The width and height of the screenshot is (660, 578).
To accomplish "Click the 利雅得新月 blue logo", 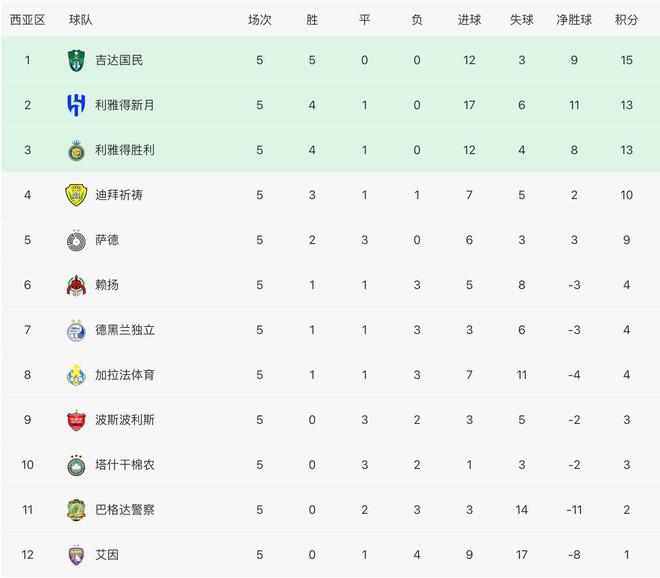I will coord(76,105).
